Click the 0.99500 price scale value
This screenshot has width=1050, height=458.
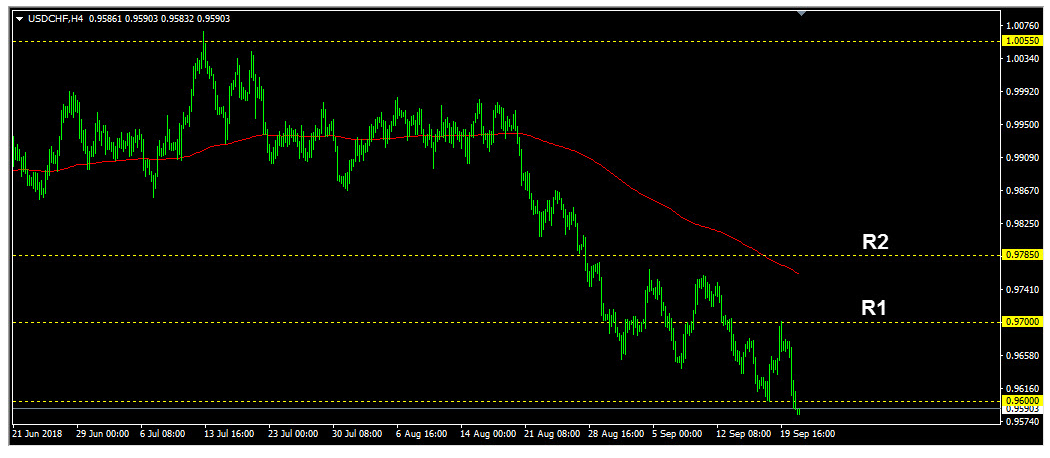tap(1022, 125)
